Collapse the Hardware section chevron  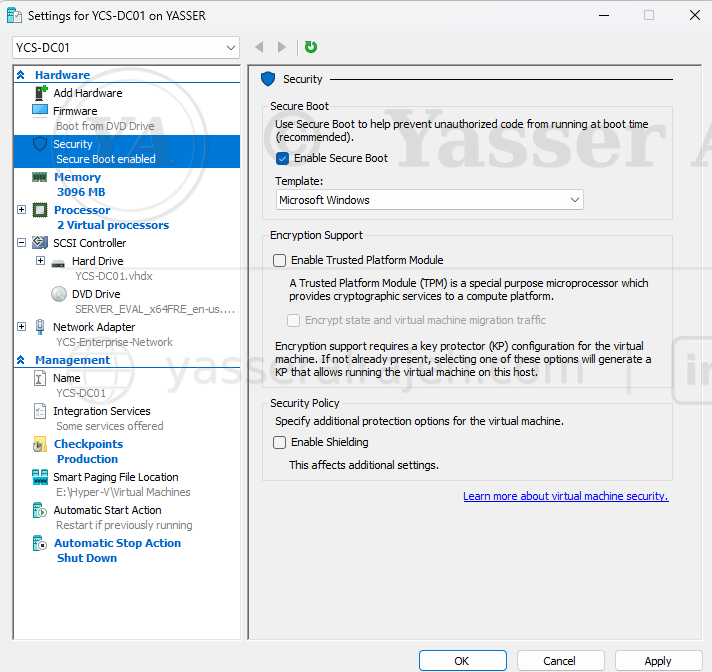click(20, 75)
